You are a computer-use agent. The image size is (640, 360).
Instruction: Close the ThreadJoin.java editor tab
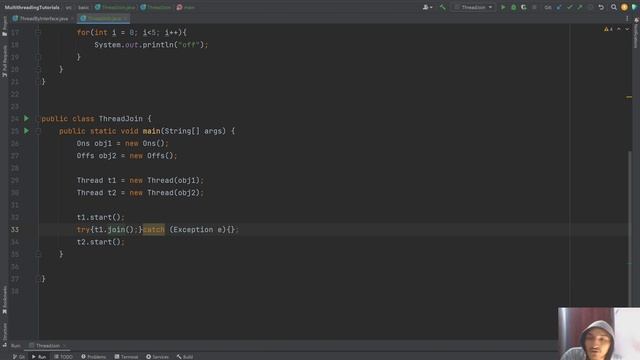click(x=125, y=19)
